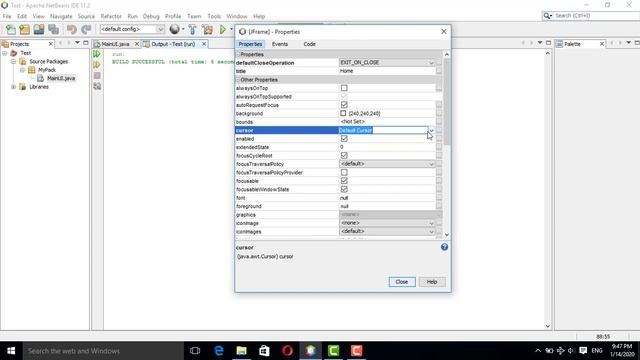
Task: Open Opera browser from the taskbar
Action: click(287, 351)
